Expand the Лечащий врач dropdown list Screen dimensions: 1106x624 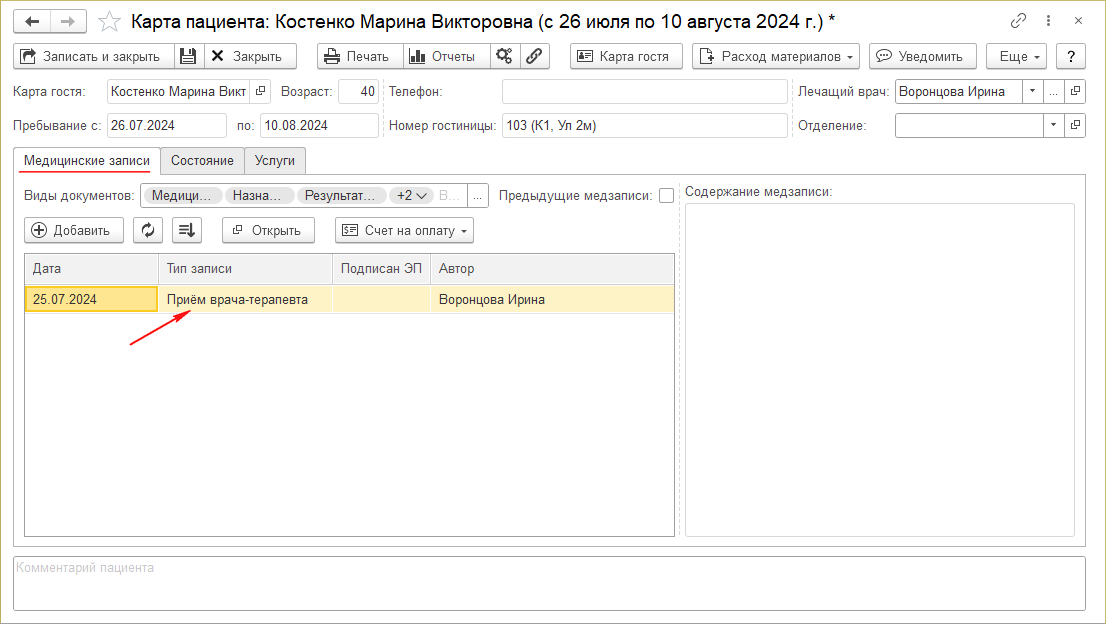pos(1031,92)
